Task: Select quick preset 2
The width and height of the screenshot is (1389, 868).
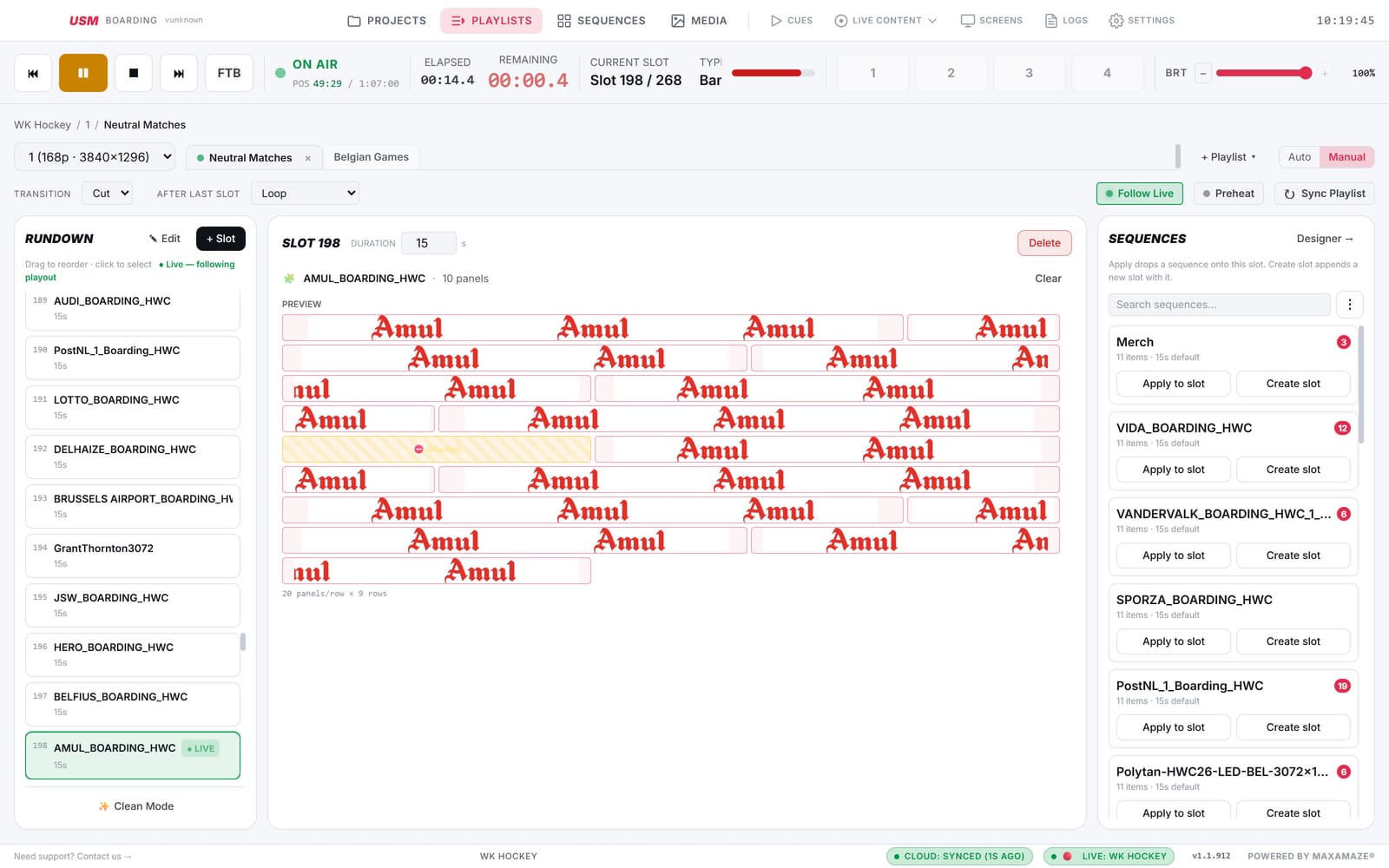Action: click(x=951, y=73)
